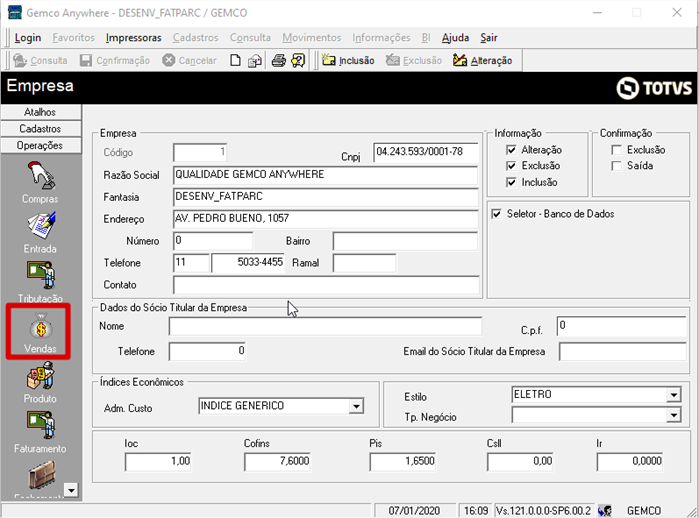
Task: Expand the sidebar scroll-down arrow
Action: pyautogui.click(x=71, y=490)
